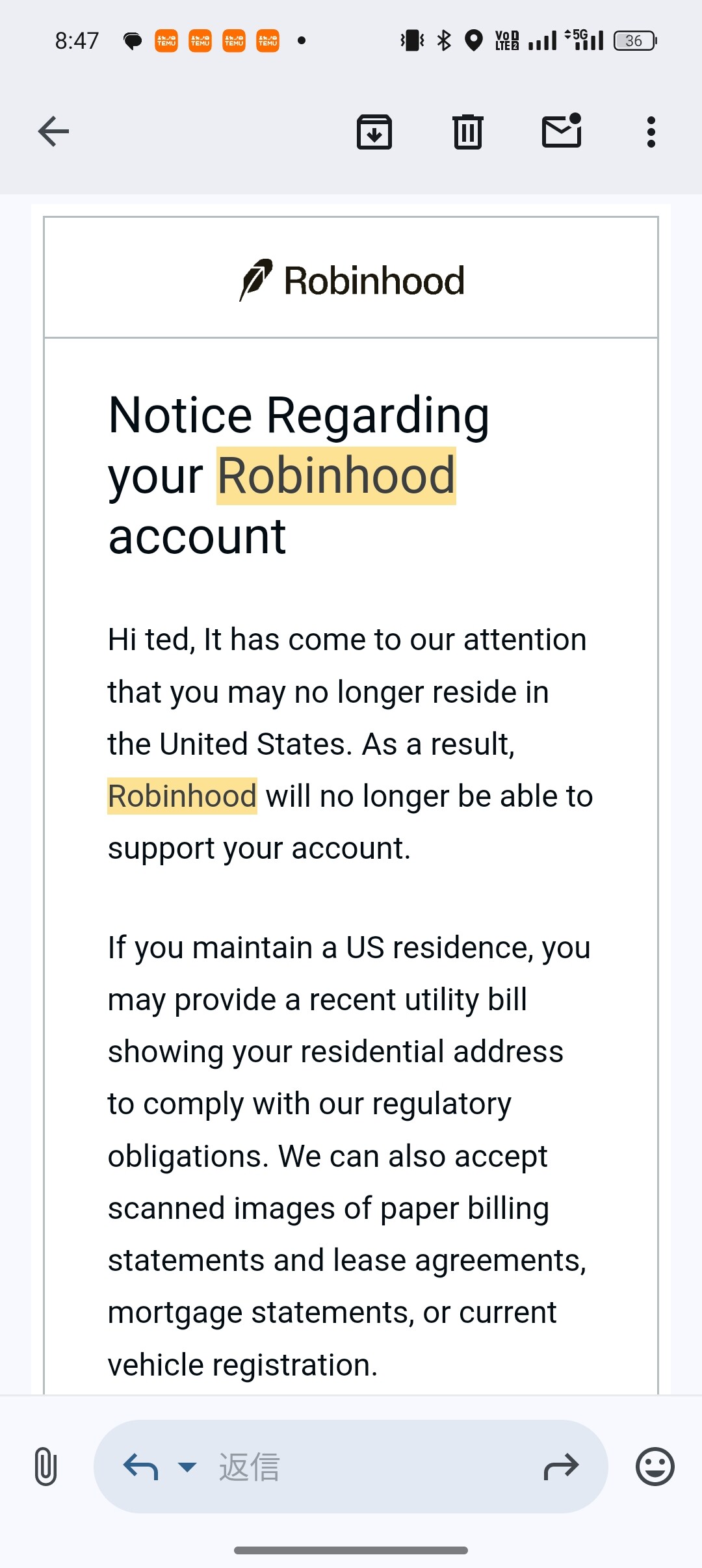Tap the Bluetooth status icon
702x1568 pixels.
coord(444,41)
